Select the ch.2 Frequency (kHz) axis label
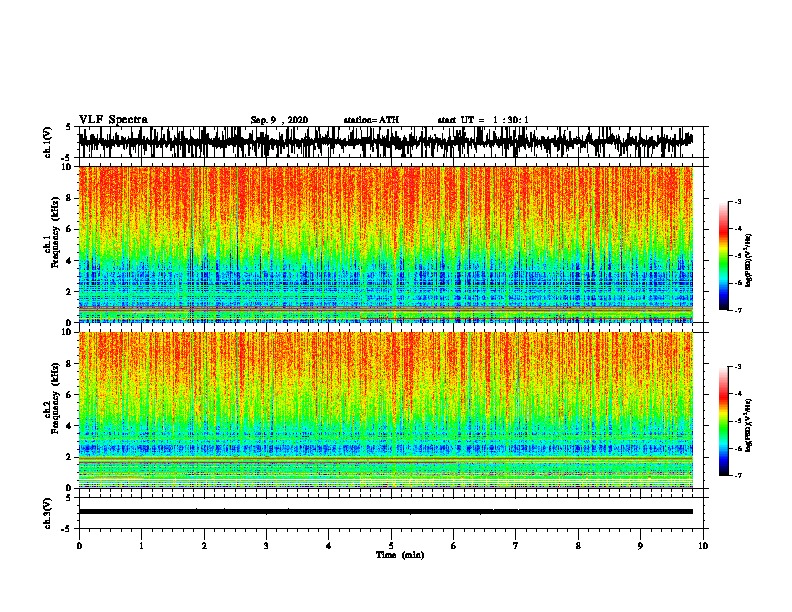Screen dimensions: 792x612 pyautogui.click(x=52, y=398)
